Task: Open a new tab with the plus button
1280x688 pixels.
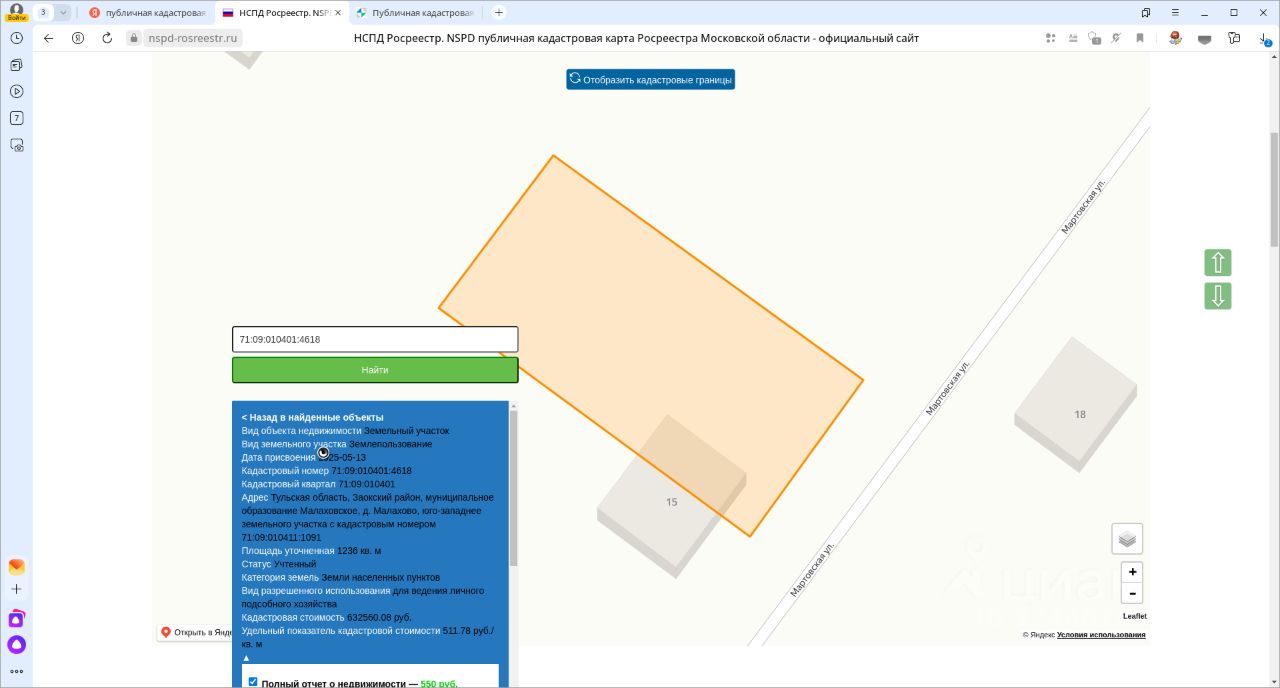Action: coord(498,13)
